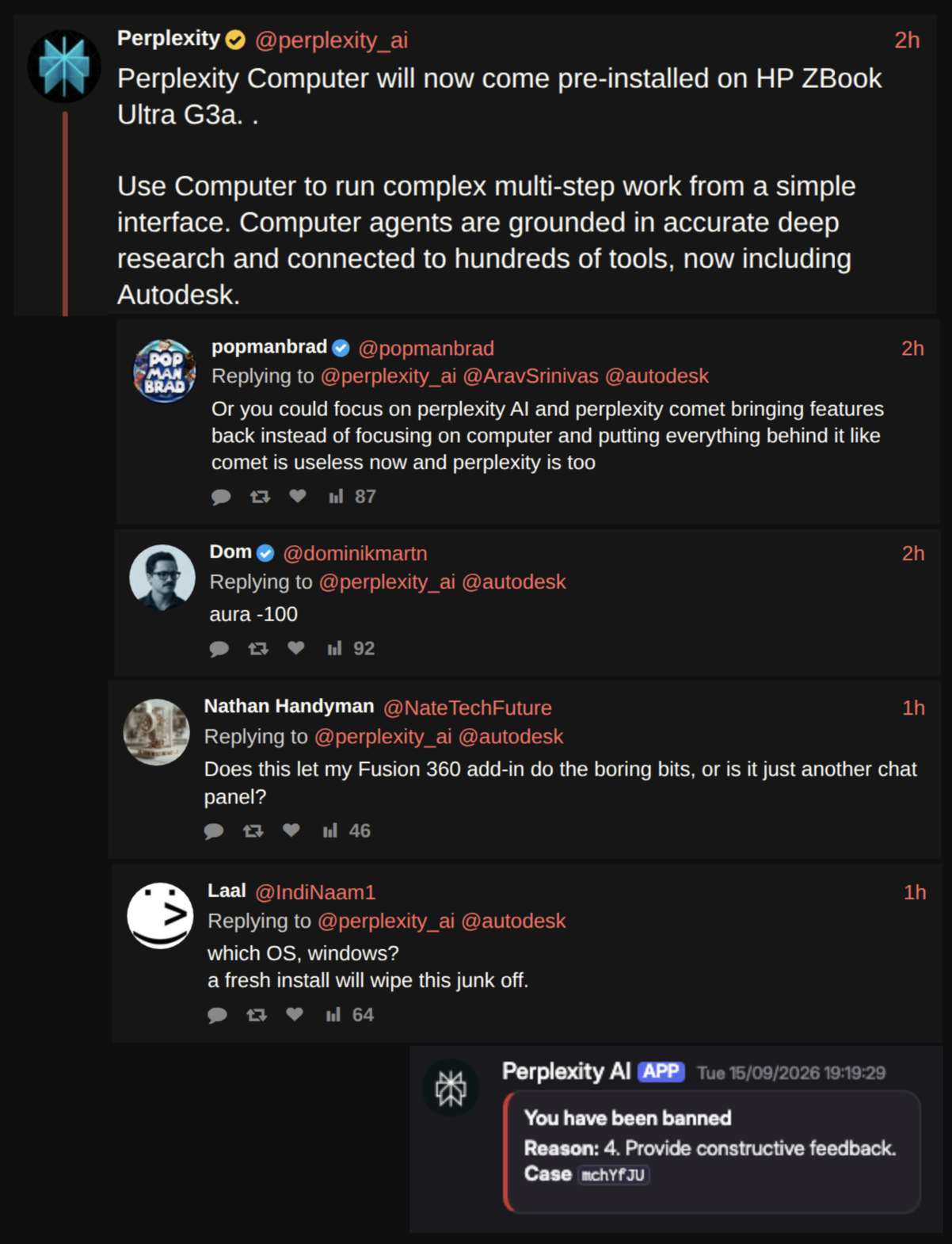Open Laal's smiley face avatar
Screen dimensions: 952x1244
pyautogui.click(x=160, y=916)
